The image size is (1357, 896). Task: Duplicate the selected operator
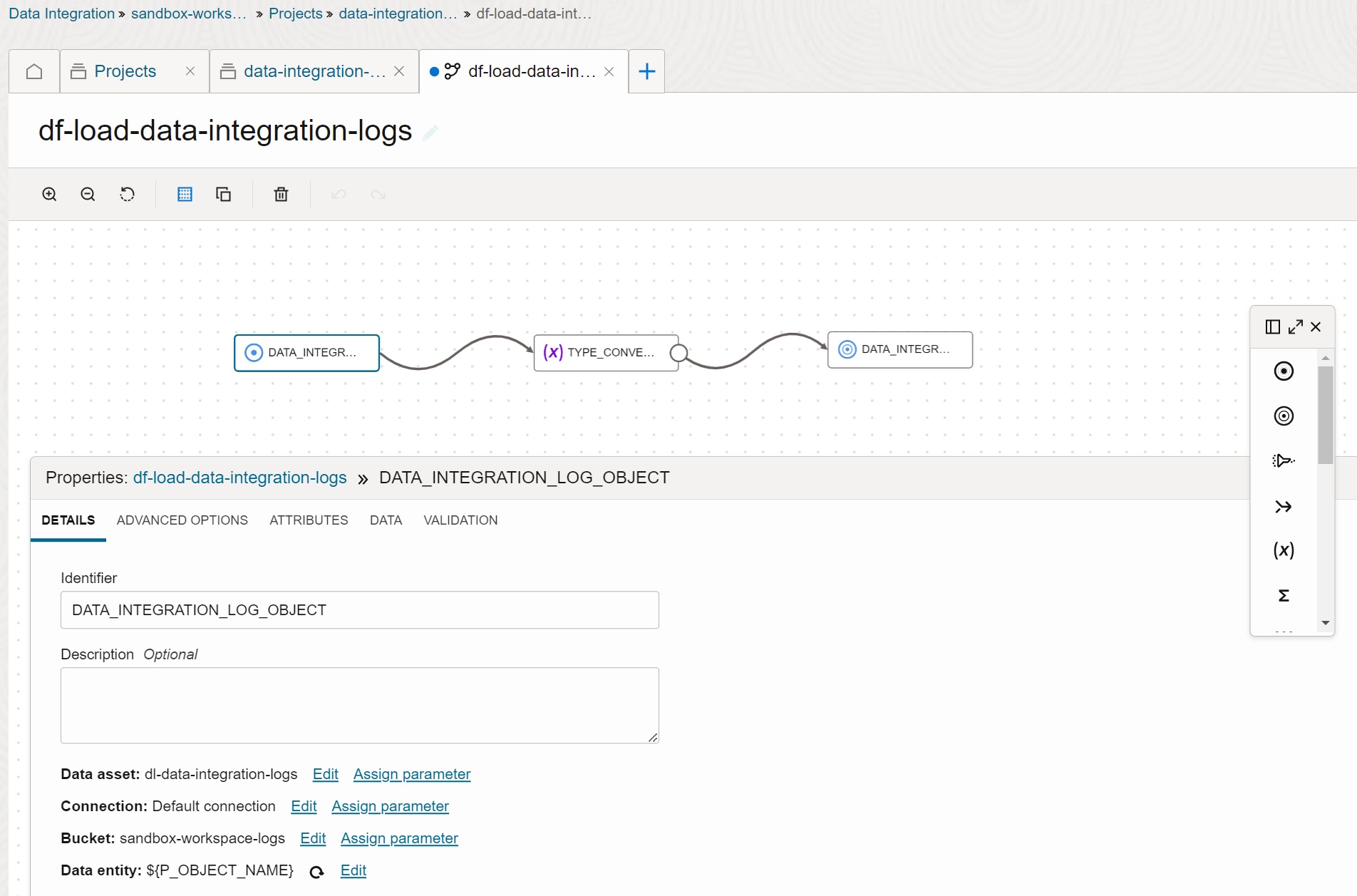[x=223, y=195]
